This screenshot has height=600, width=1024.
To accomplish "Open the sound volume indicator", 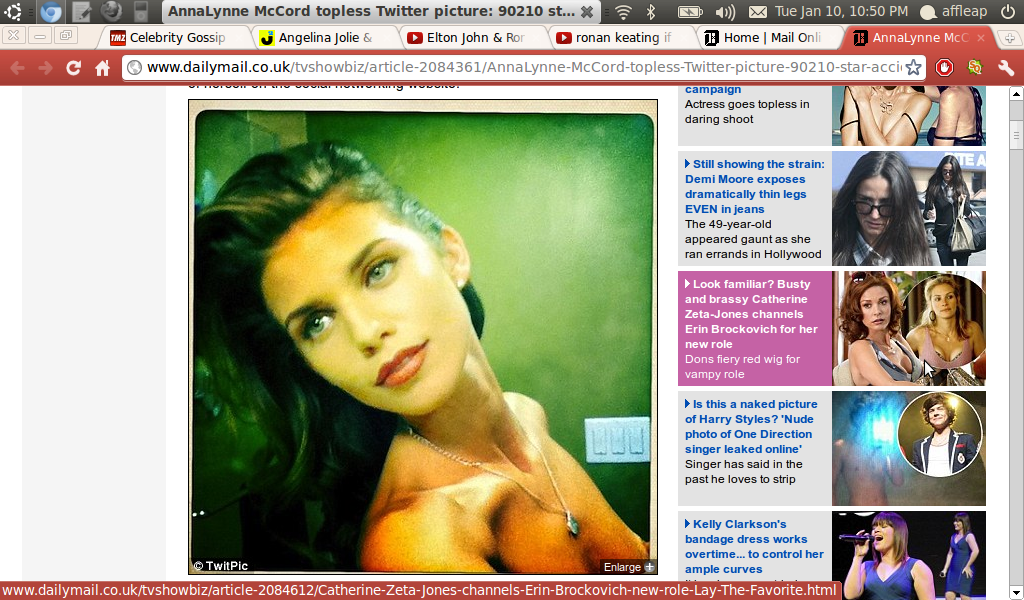I will coord(725,12).
